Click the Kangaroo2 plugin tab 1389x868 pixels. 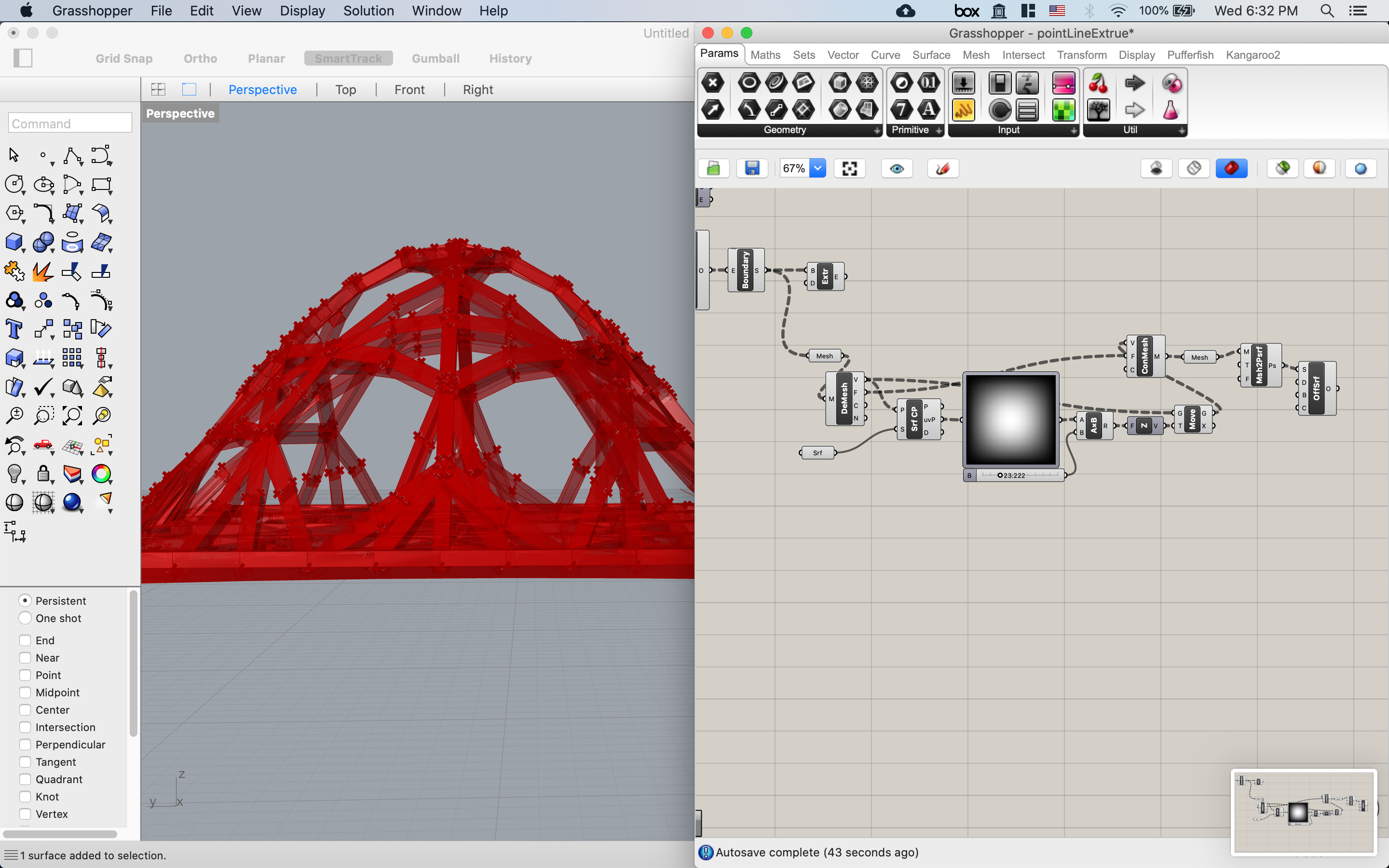pos(1253,54)
